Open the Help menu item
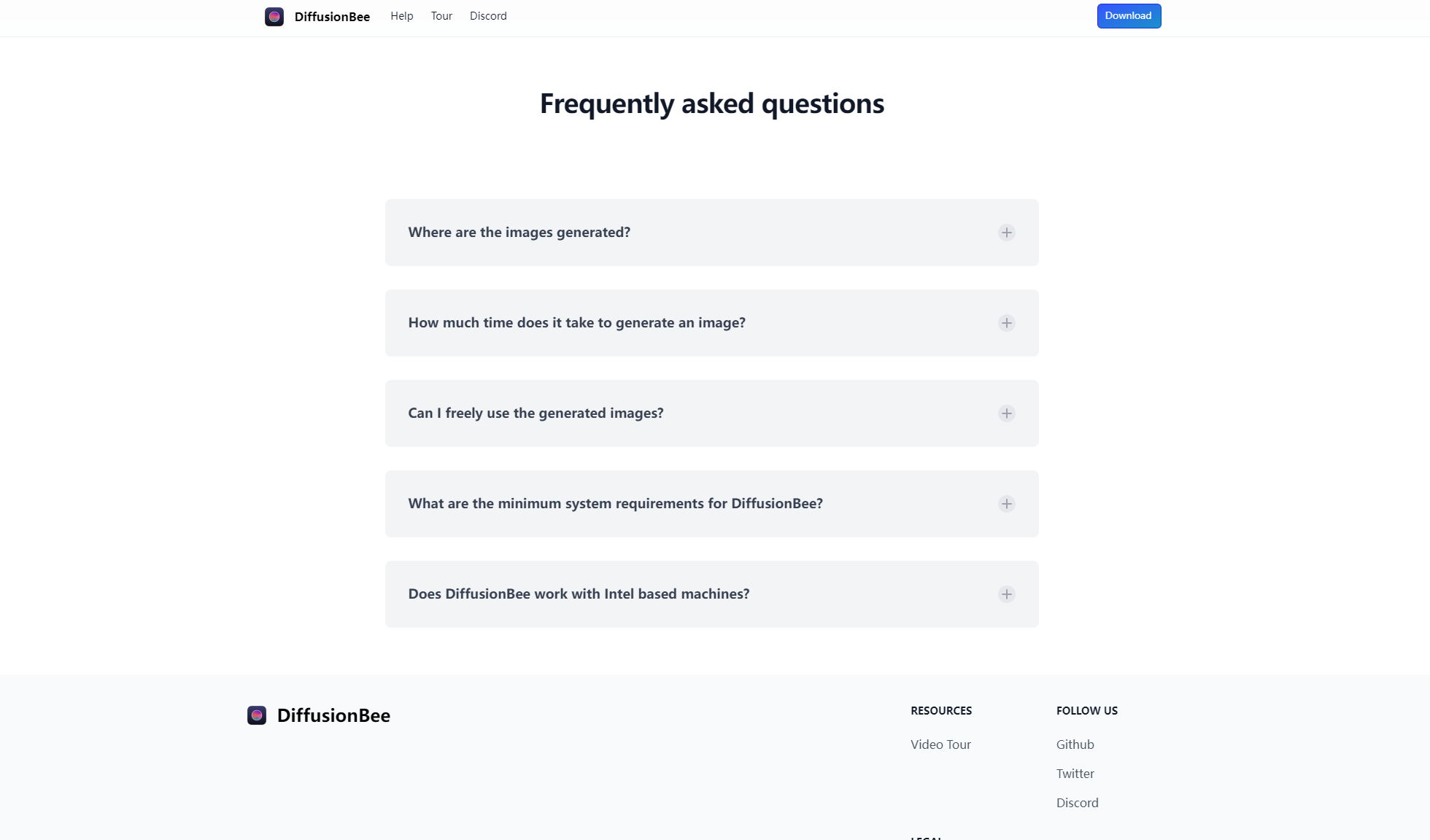This screenshot has height=840, width=1430. tap(402, 16)
